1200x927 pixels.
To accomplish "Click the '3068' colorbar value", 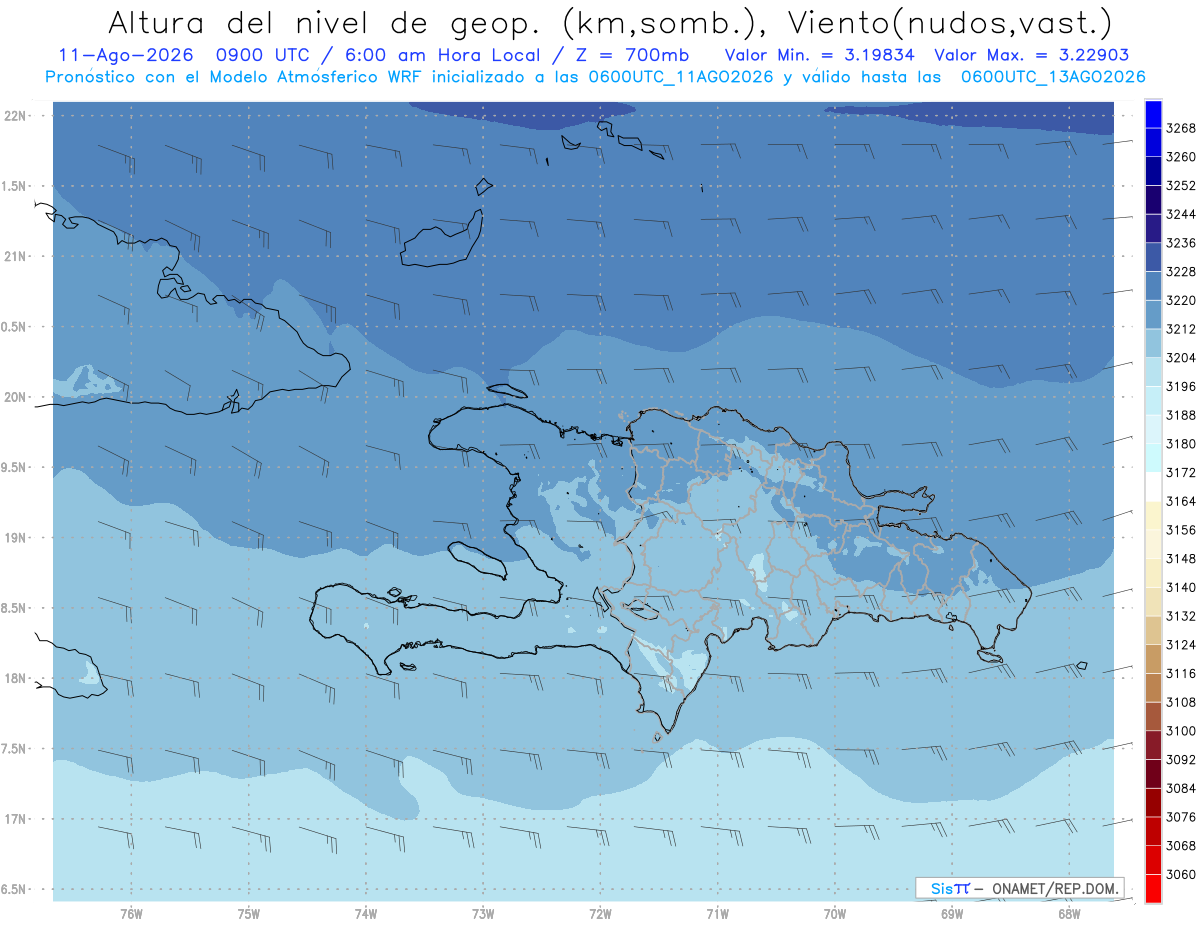I will [x=1181, y=846].
